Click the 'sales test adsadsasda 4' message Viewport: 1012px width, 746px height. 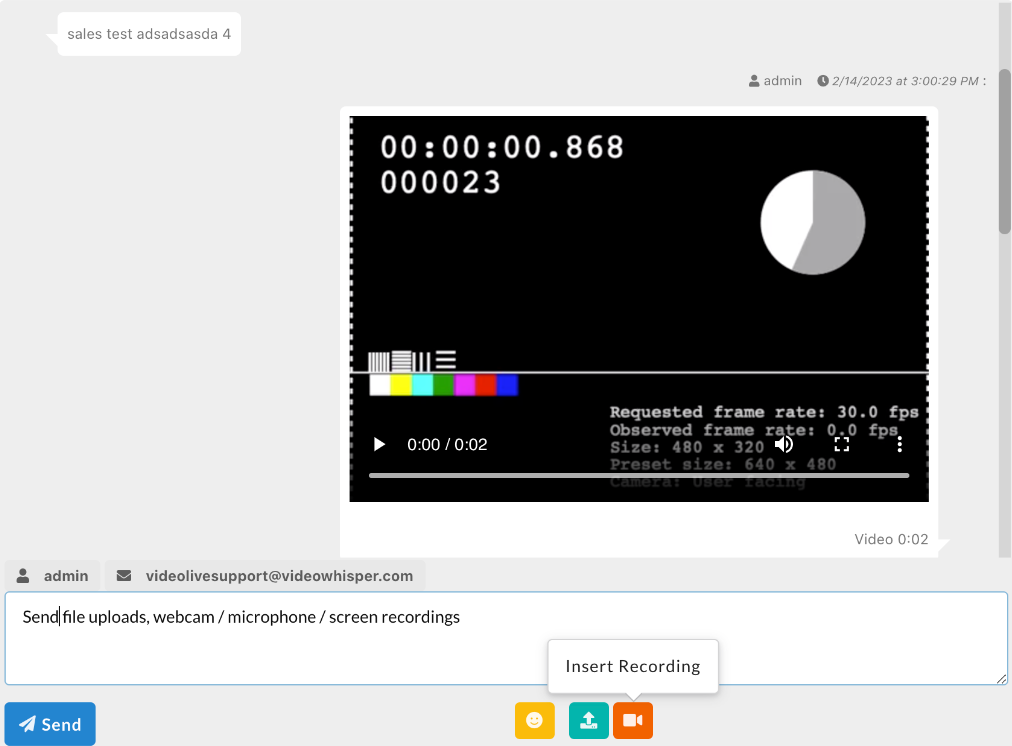point(149,34)
